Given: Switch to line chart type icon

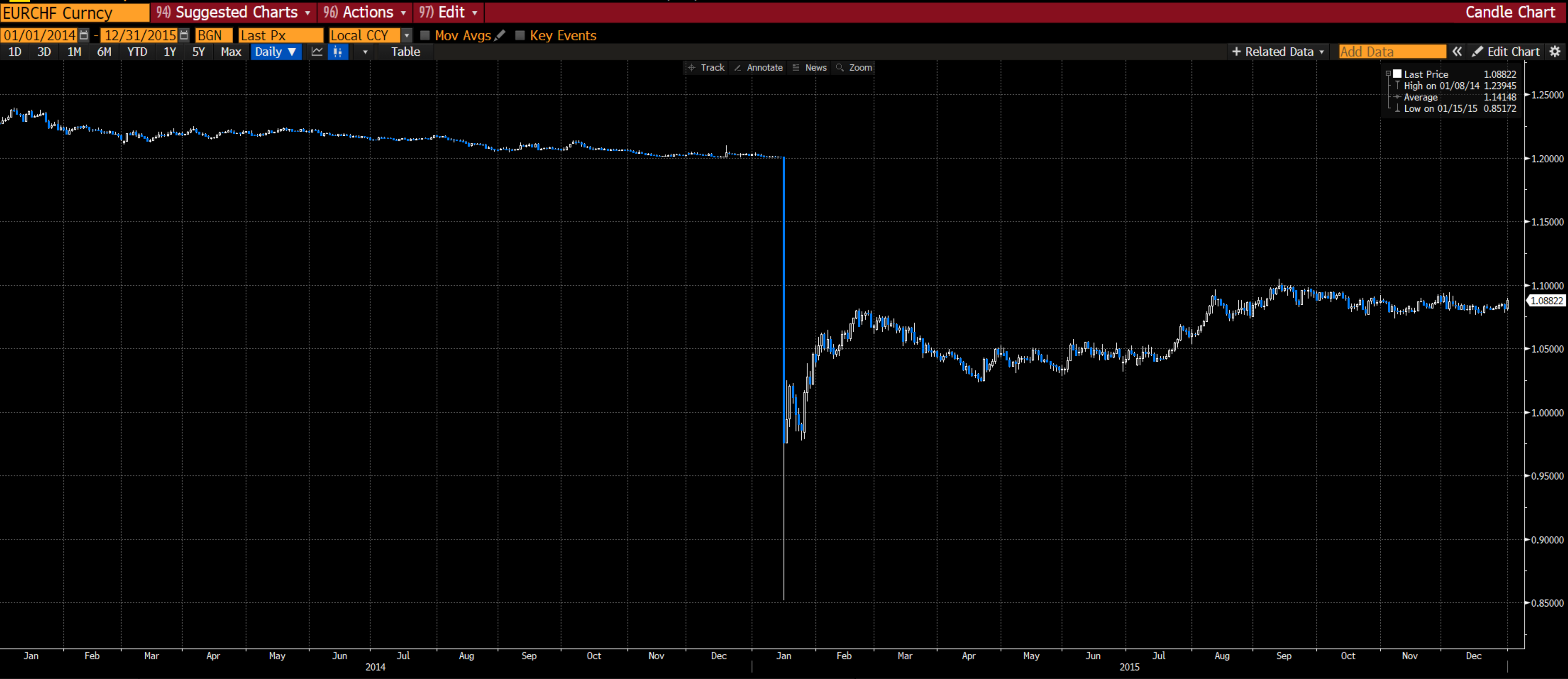Looking at the screenshot, I should click(316, 52).
